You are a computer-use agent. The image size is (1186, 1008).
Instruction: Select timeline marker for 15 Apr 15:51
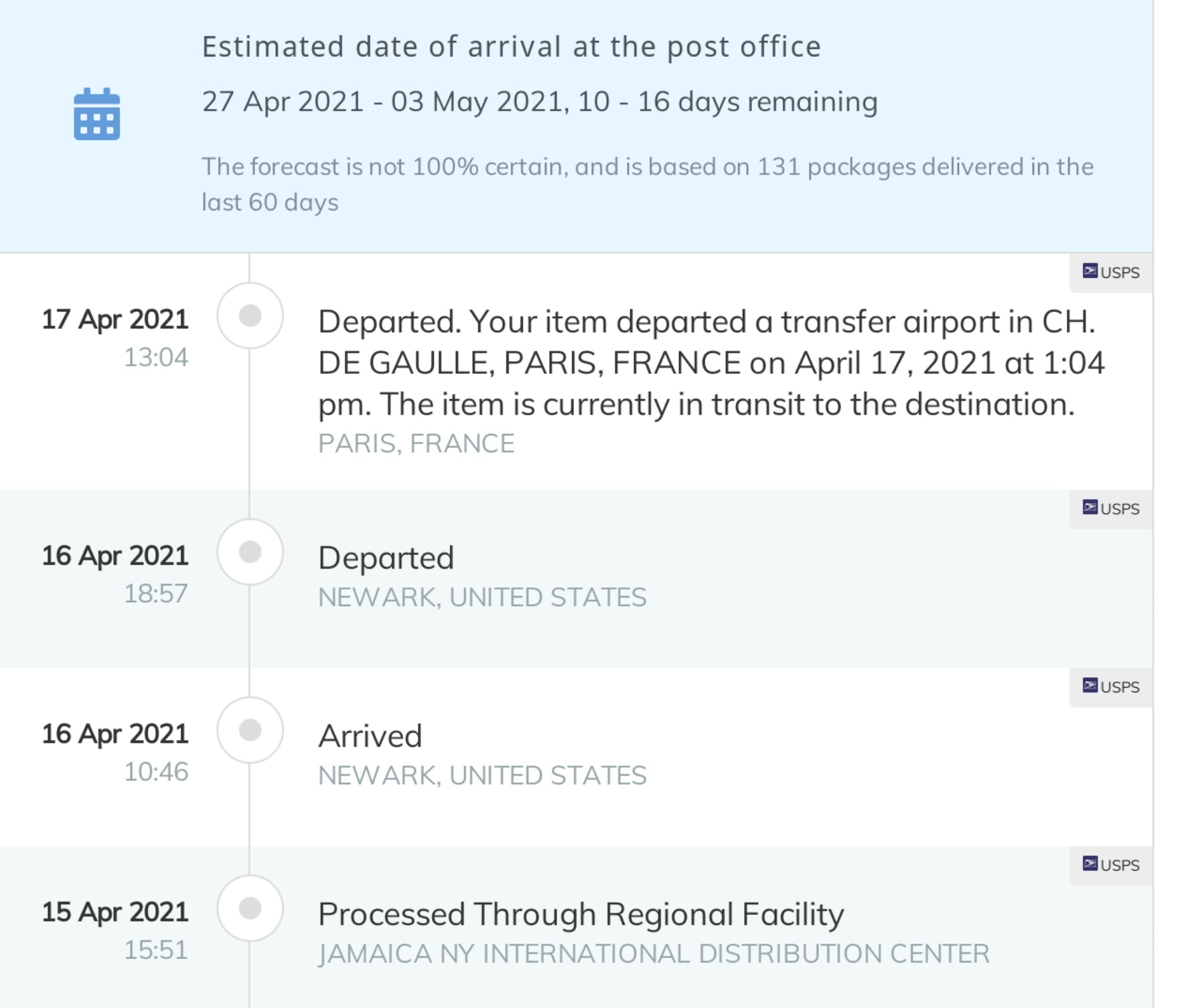click(250, 908)
